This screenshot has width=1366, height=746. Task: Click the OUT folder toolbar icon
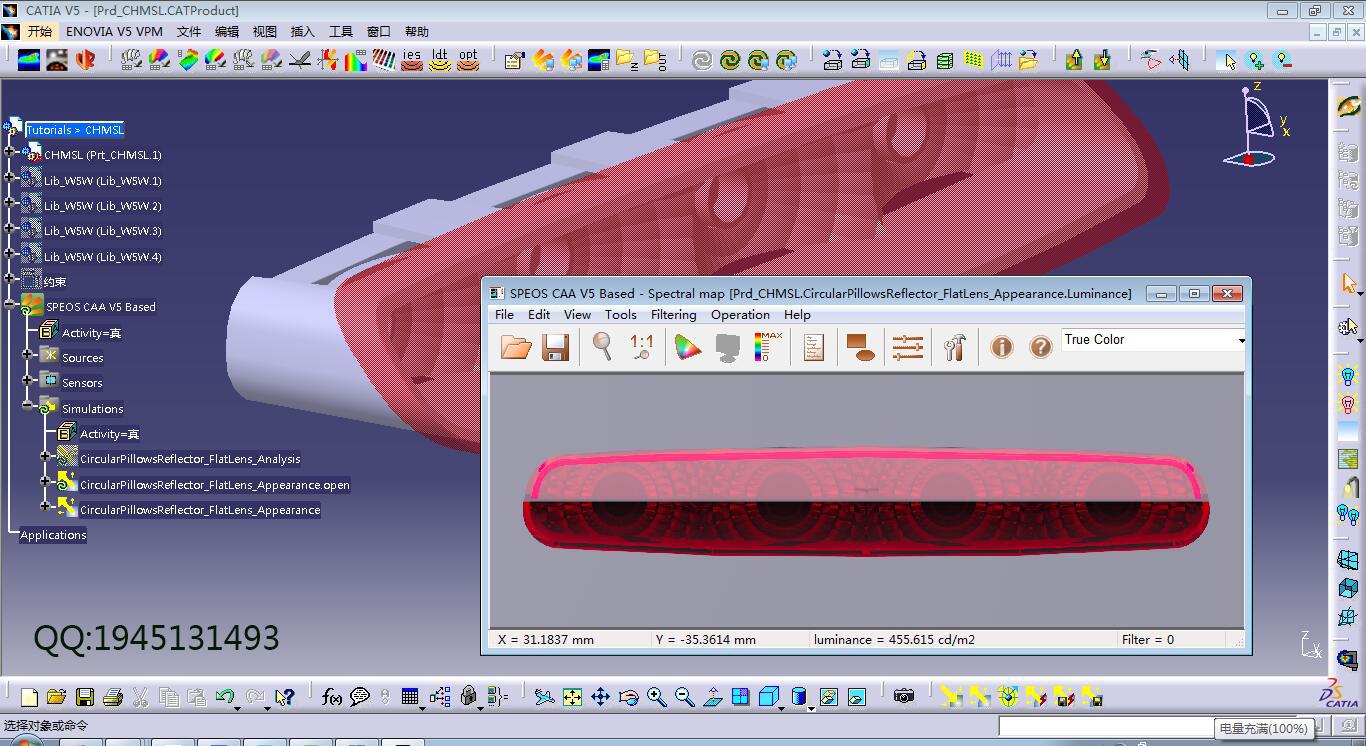tap(655, 60)
